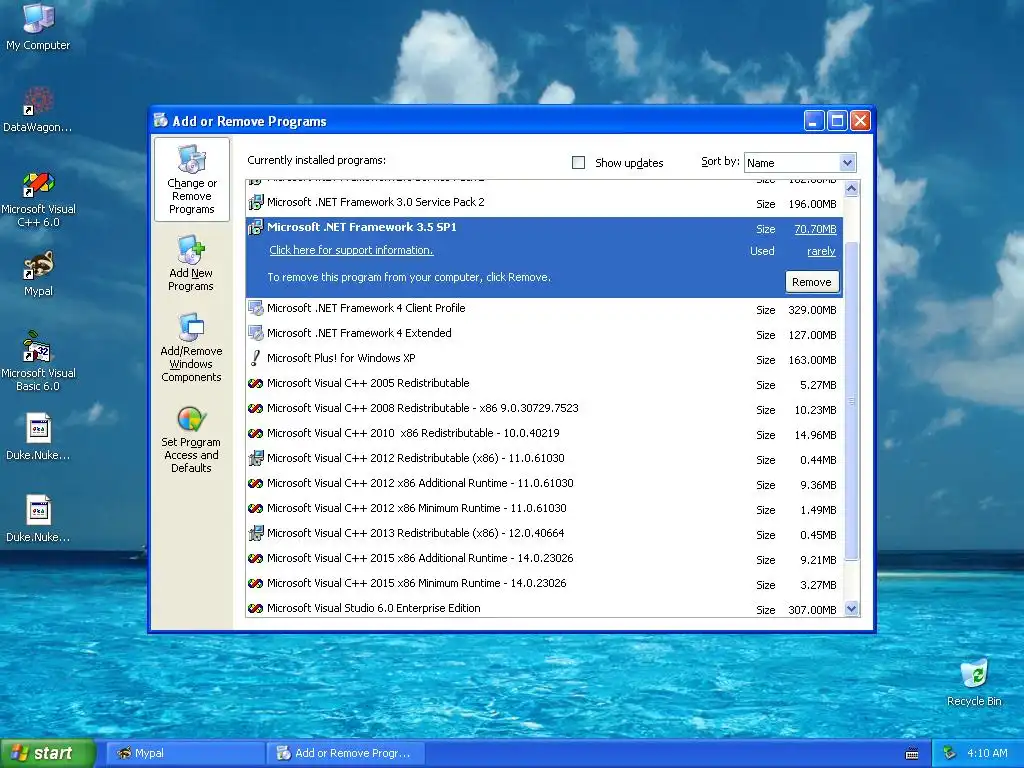Enable the Show updates checkbox
The image size is (1024, 768).
click(578, 162)
